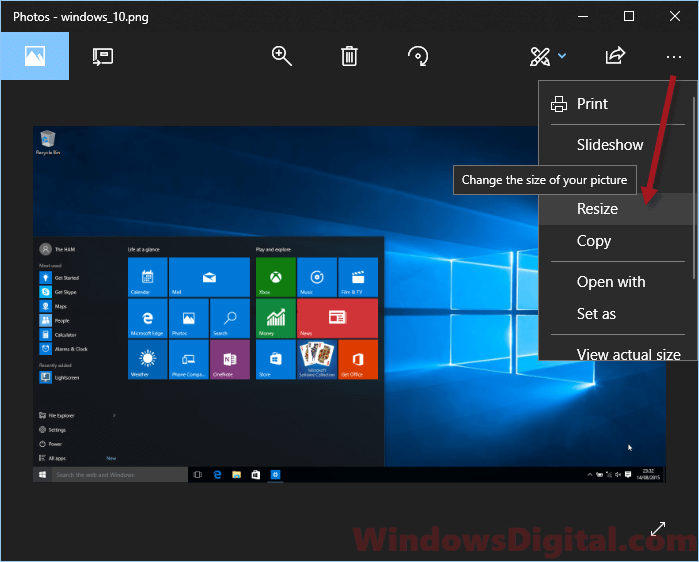The width and height of the screenshot is (699, 562).
Task: Click the printer icon beside Print
Action: pyautogui.click(x=559, y=104)
